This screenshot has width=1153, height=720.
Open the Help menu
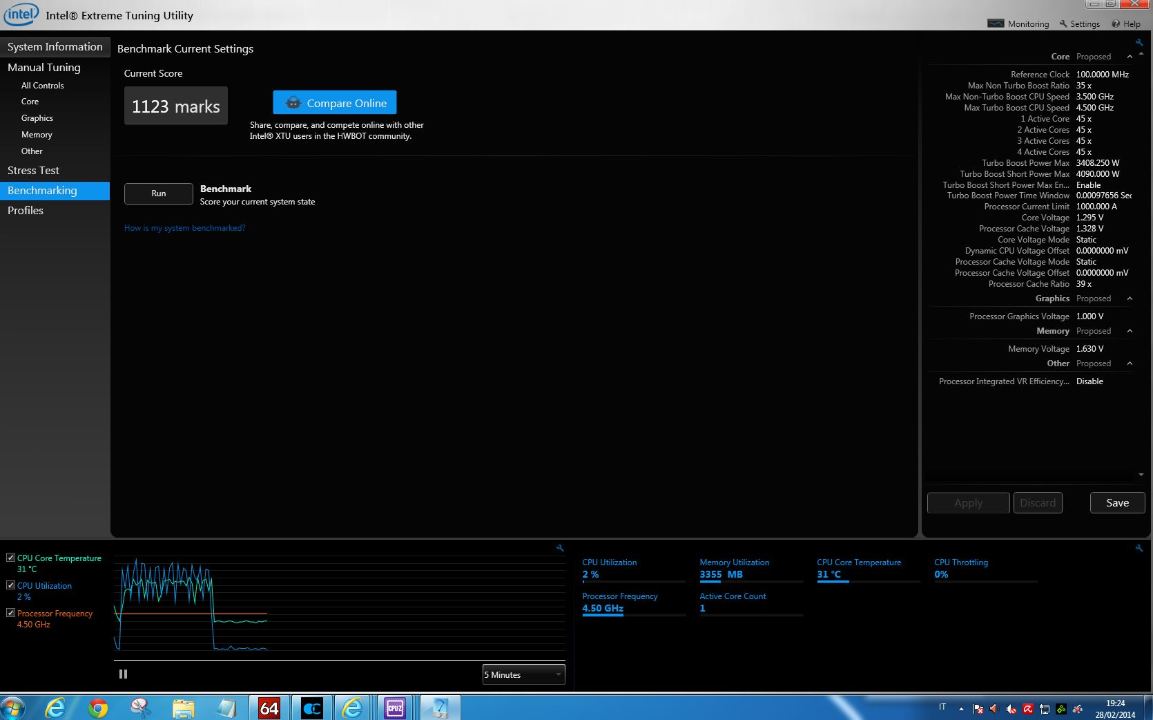click(x=1126, y=24)
